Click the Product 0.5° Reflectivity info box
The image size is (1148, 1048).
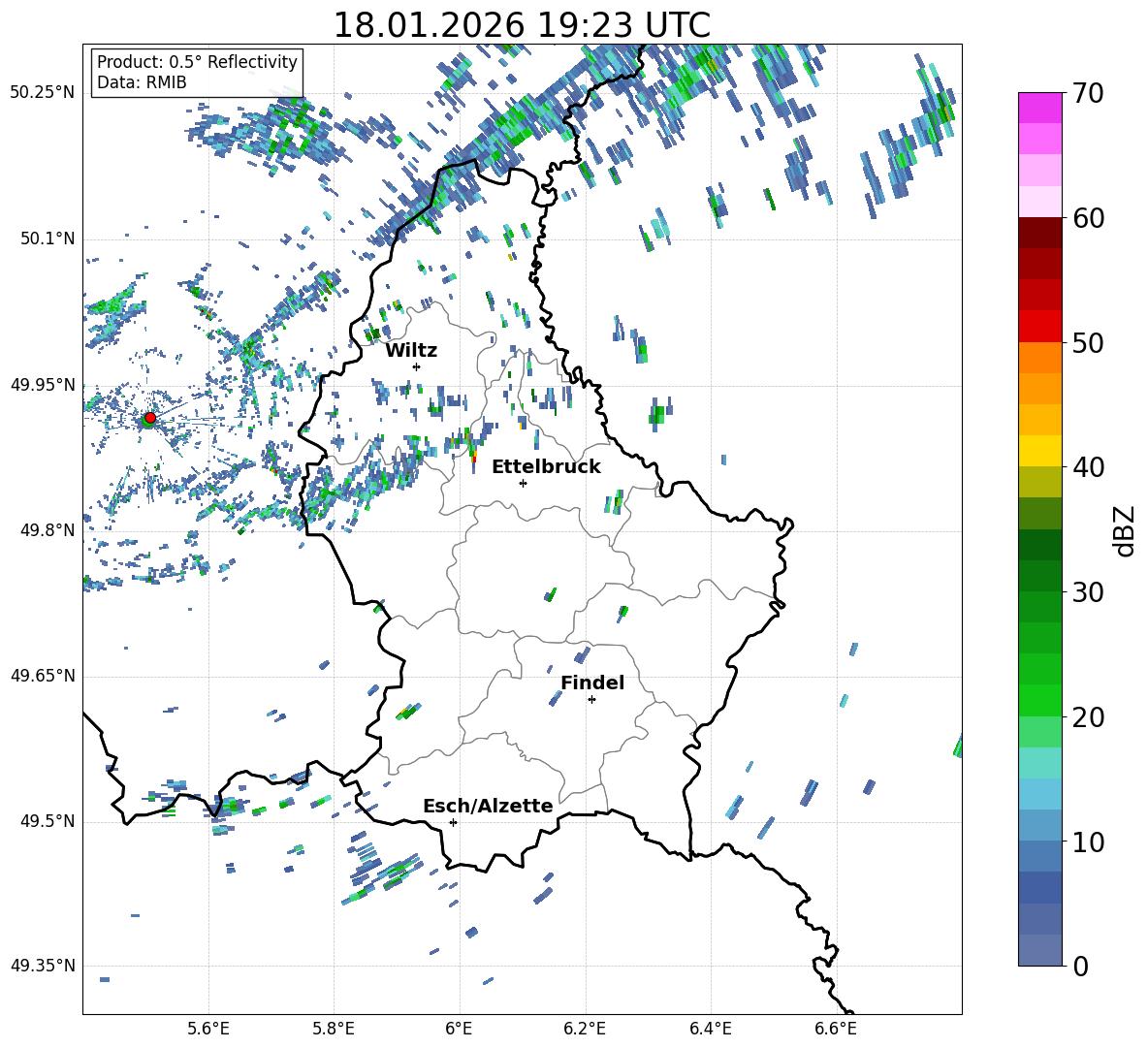(197, 62)
